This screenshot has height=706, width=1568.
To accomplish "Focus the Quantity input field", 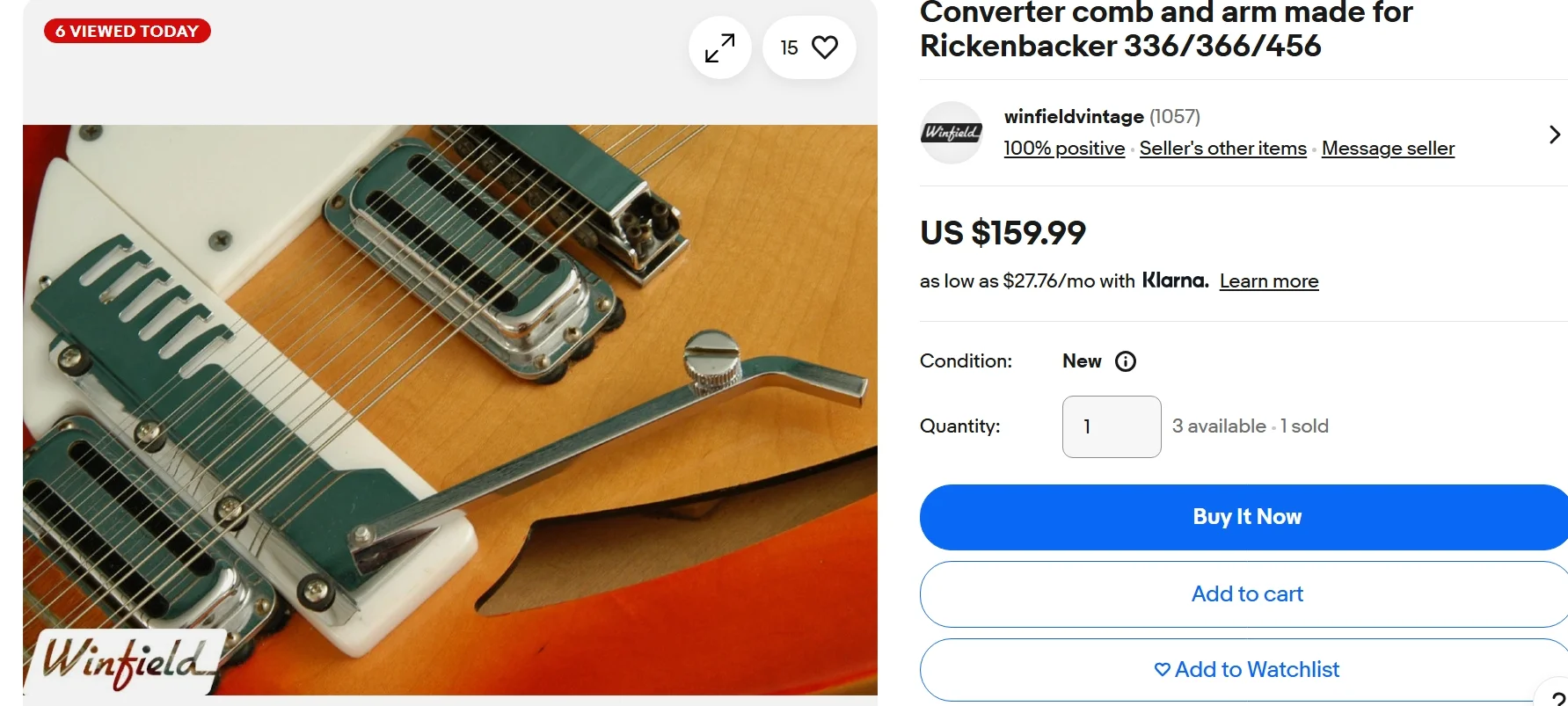I will pos(1112,426).
